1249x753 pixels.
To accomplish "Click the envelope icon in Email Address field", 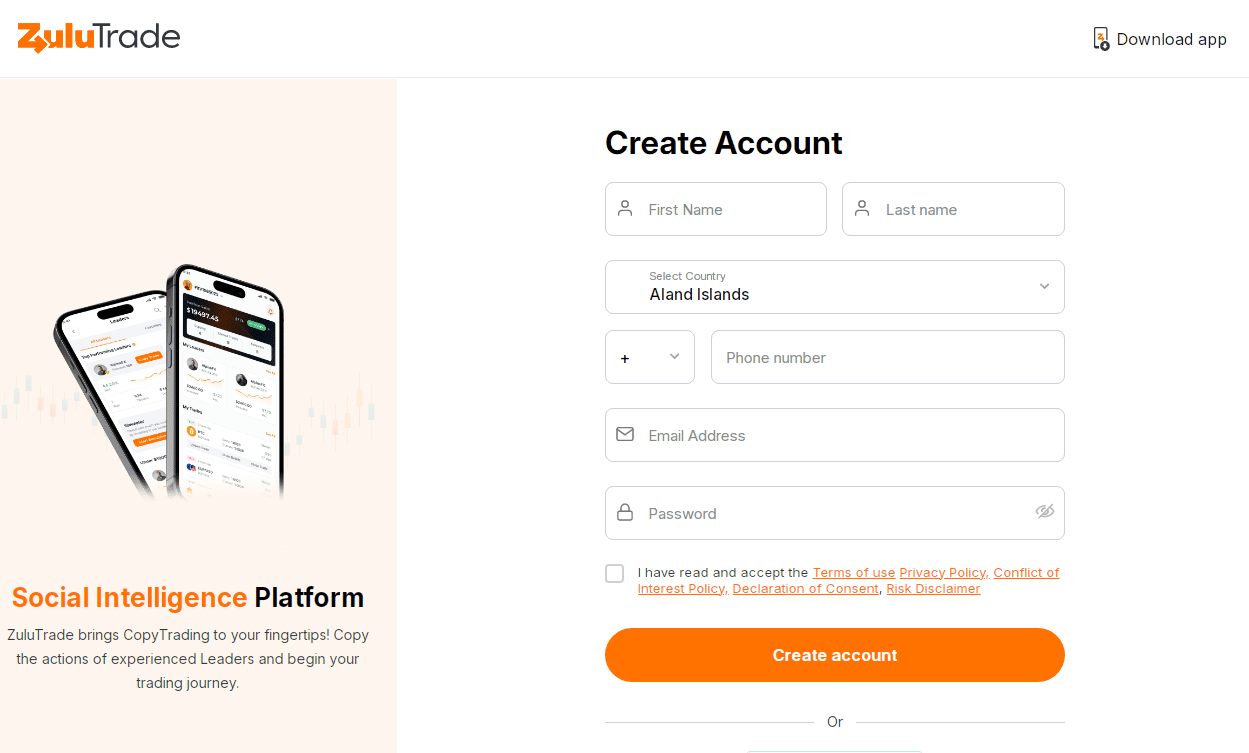I will click(625, 435).
